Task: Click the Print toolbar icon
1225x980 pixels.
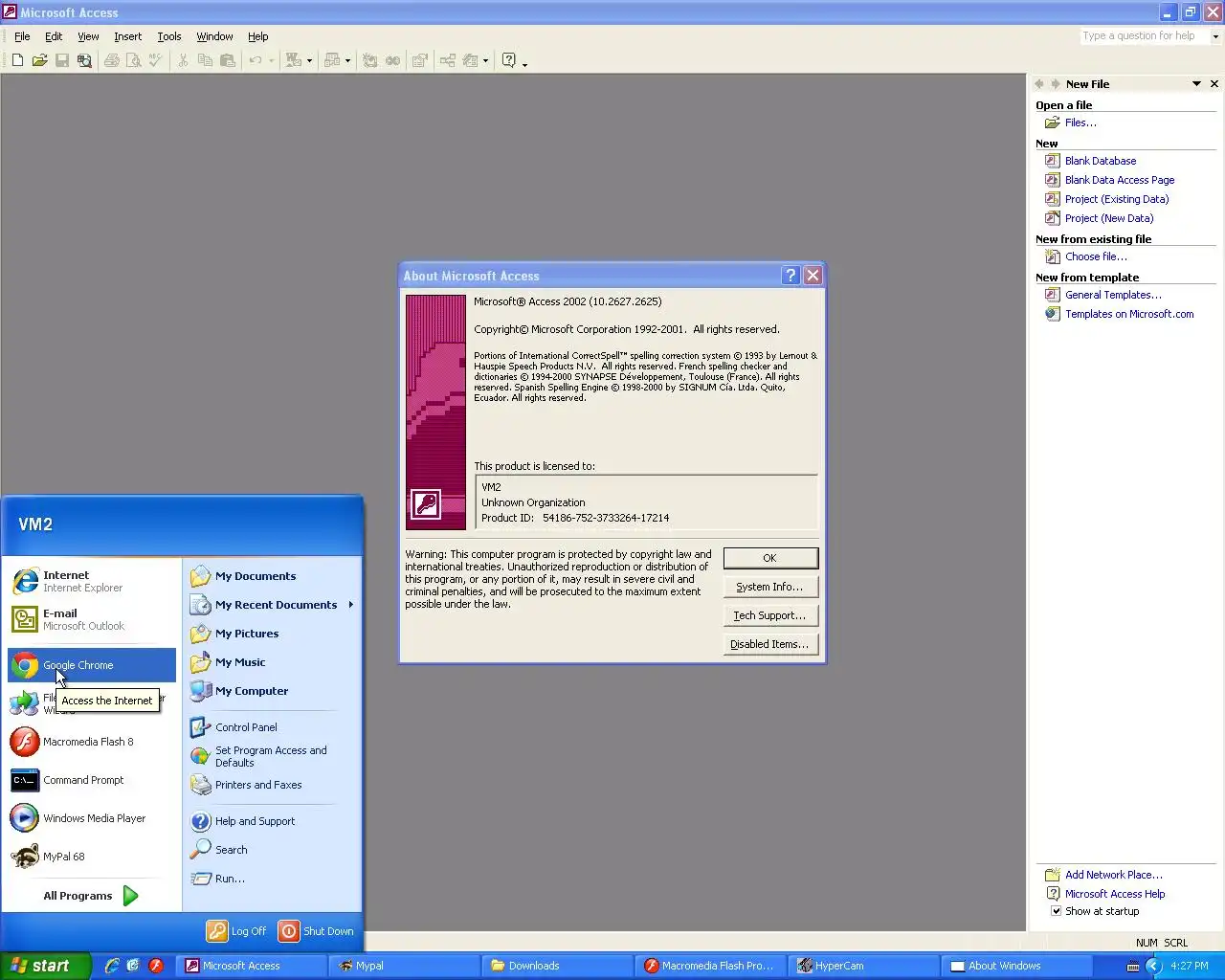Action: [x=112, y=60]
